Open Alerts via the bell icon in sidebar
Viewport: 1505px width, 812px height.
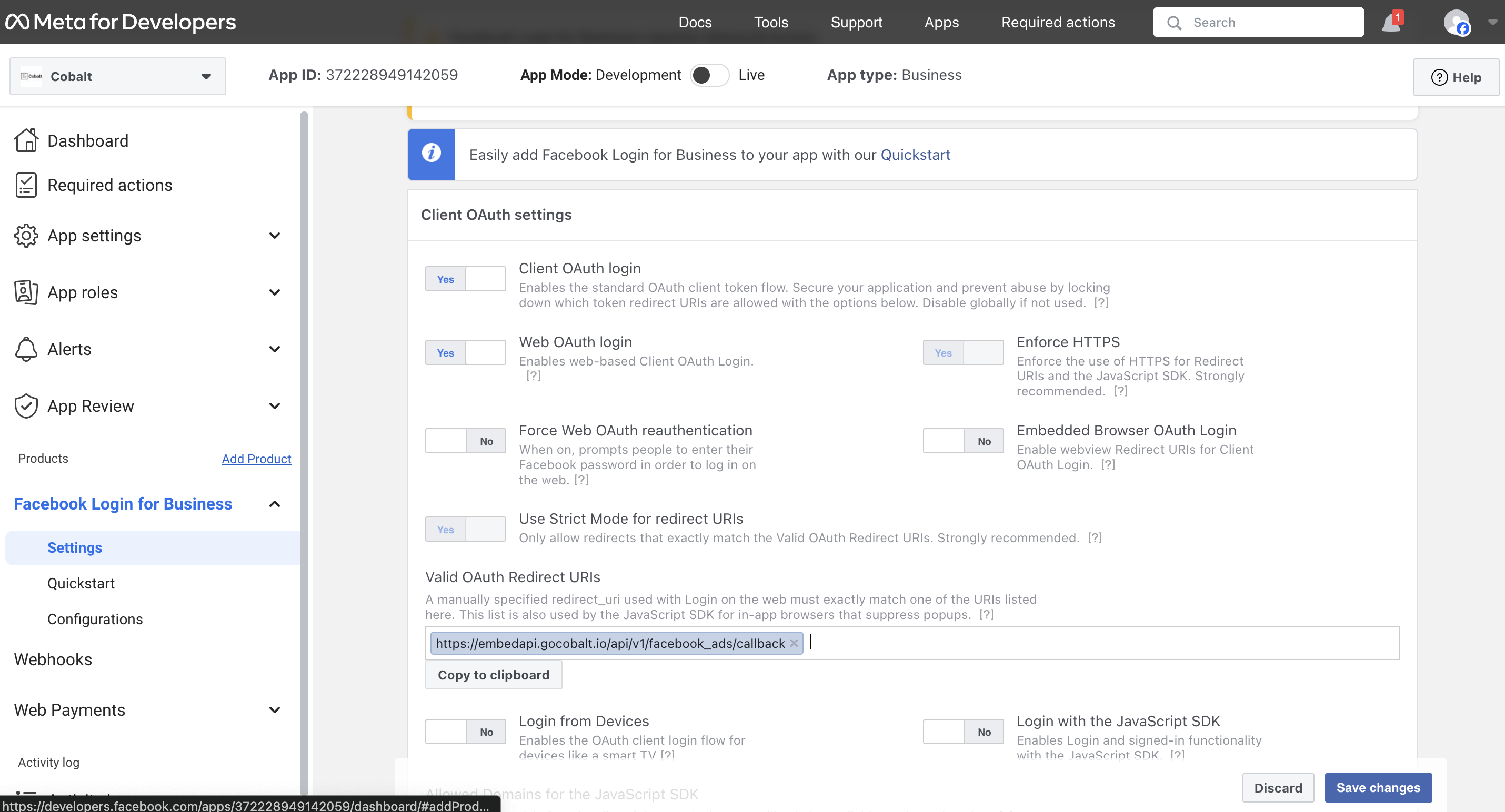(x=26, y=349)
